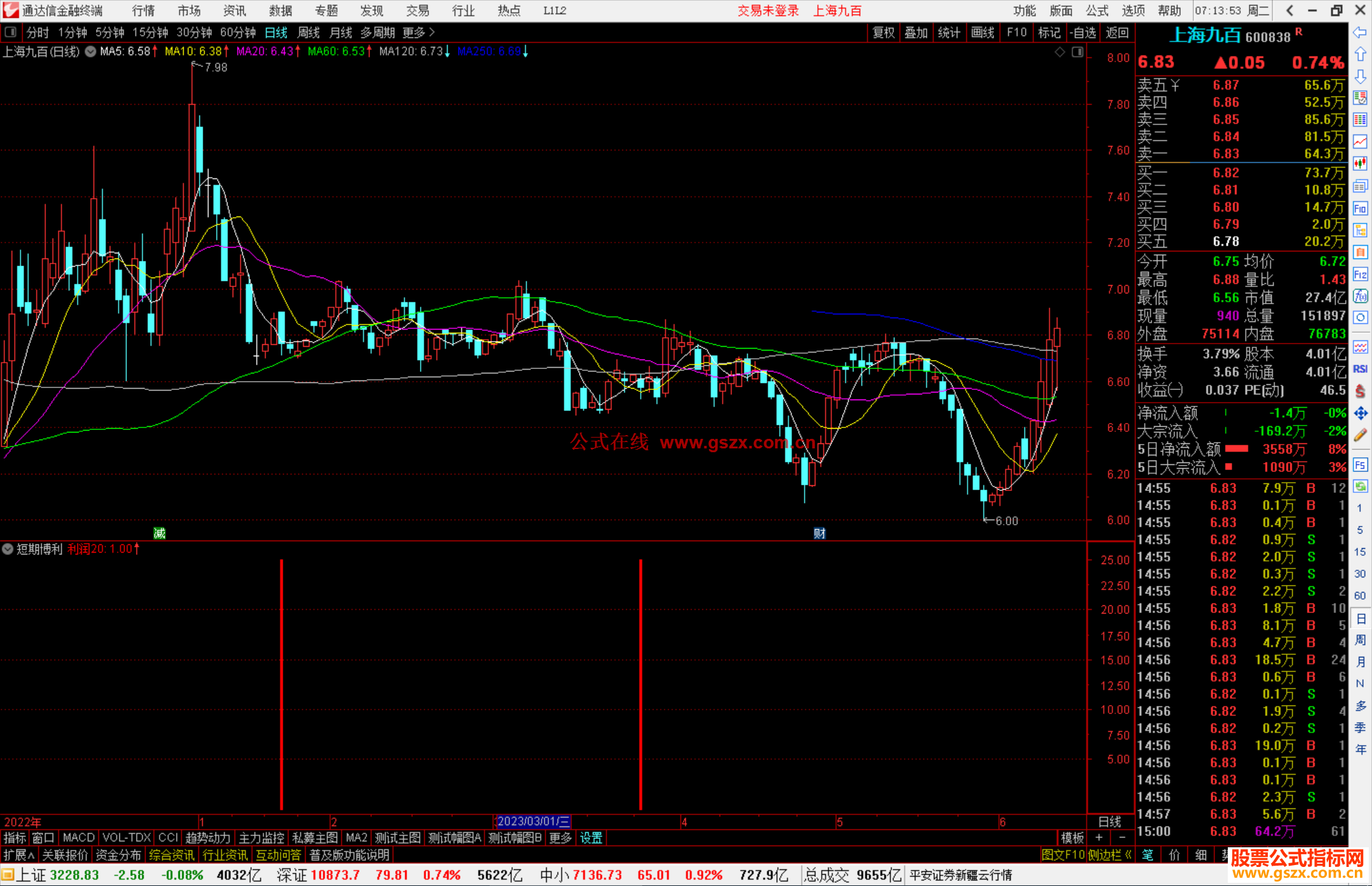Click the green refresh sidebar icon
Viewport: 1372px width, 886px height.
(1360, 487)
